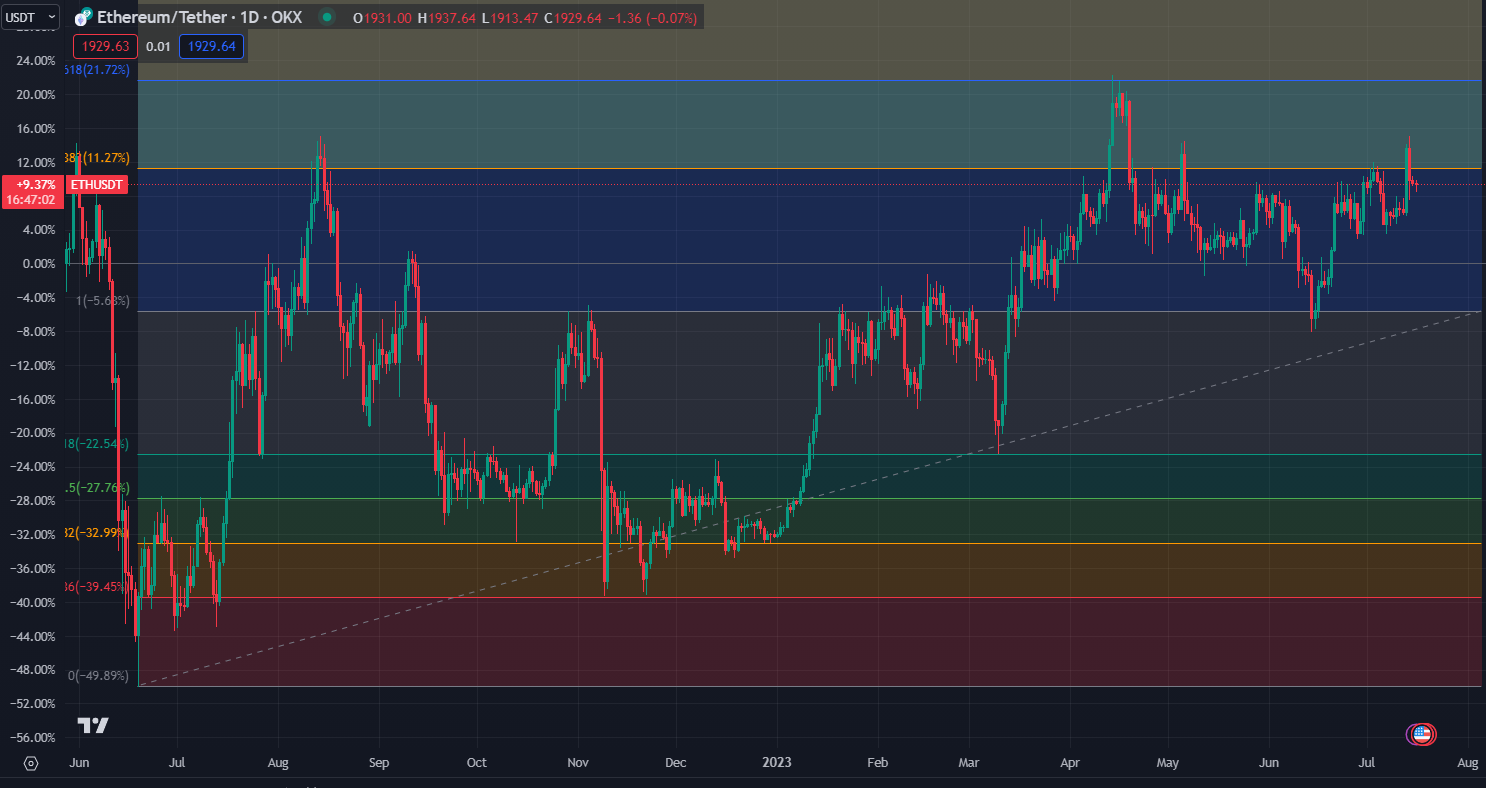
Task: Click the Nov label on the time axis
Action: coord(578,763)
